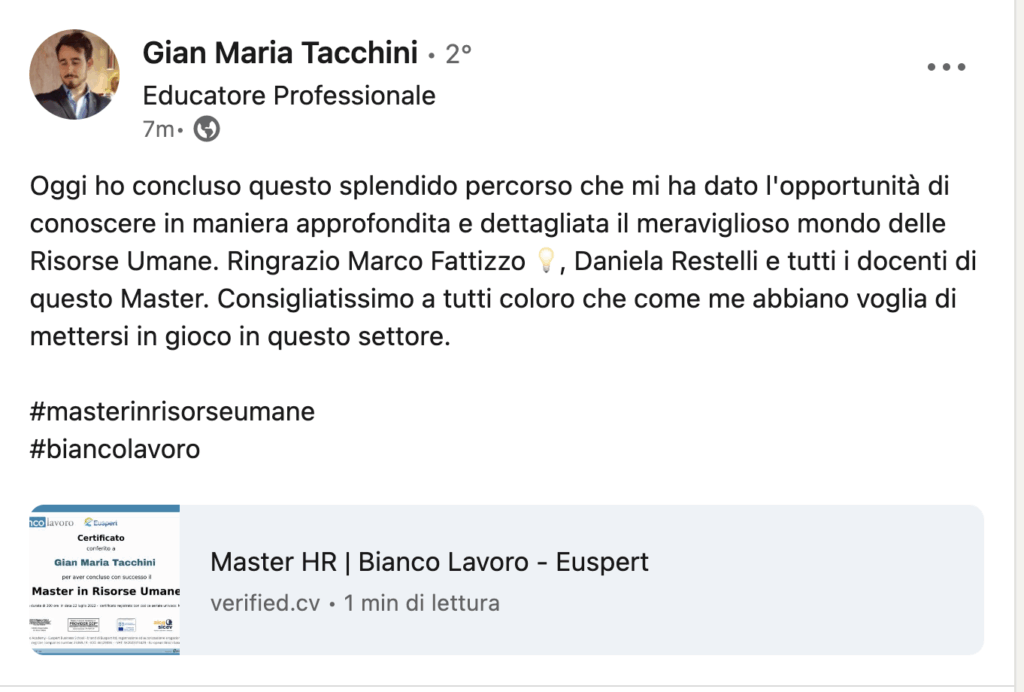Click the 2° connection degree badge
The width and height of the screenshot is (1024, 692).
[459, 54]
